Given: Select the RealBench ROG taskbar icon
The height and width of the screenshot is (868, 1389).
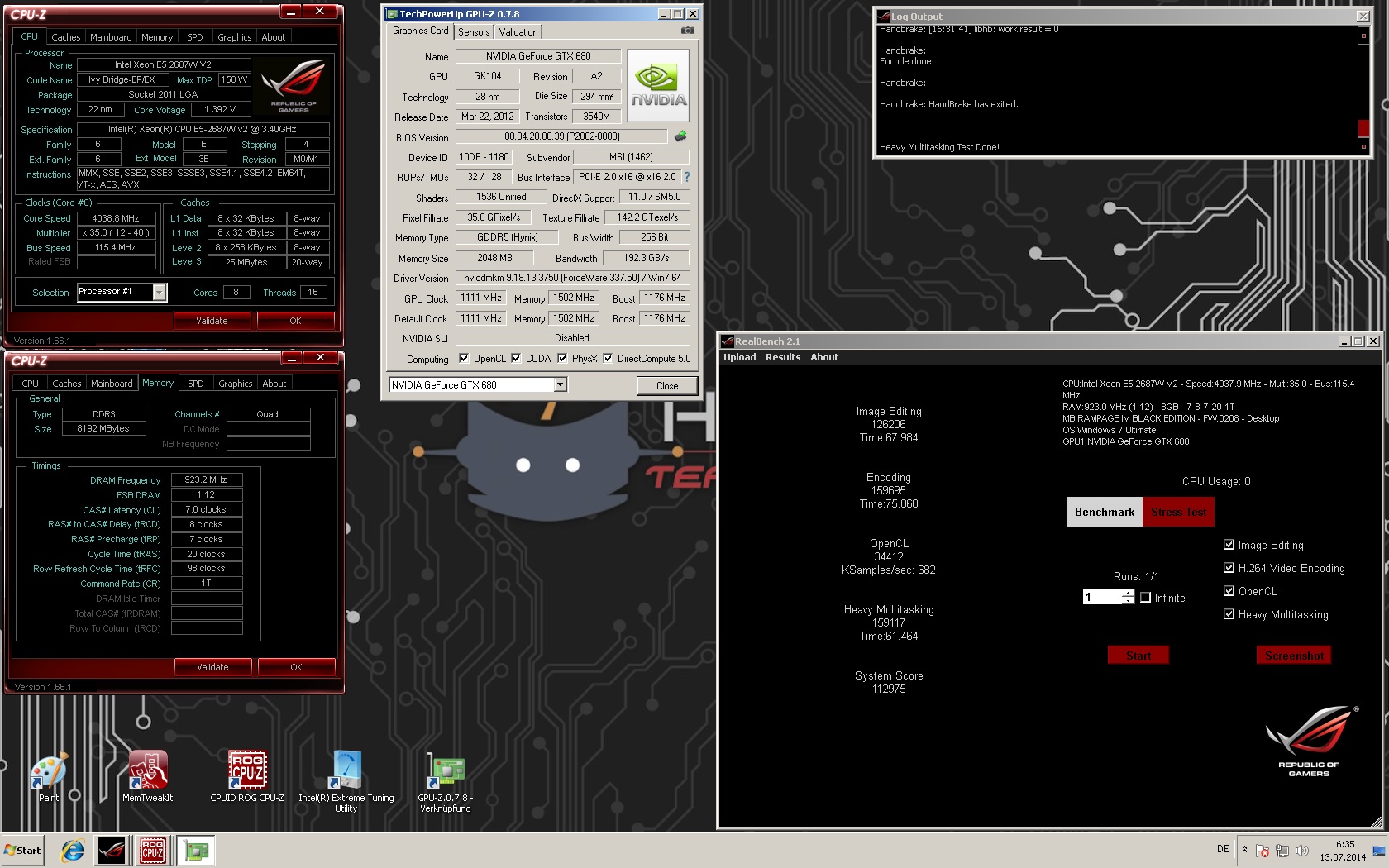Looking at the screenshot, I should [112, 850].
